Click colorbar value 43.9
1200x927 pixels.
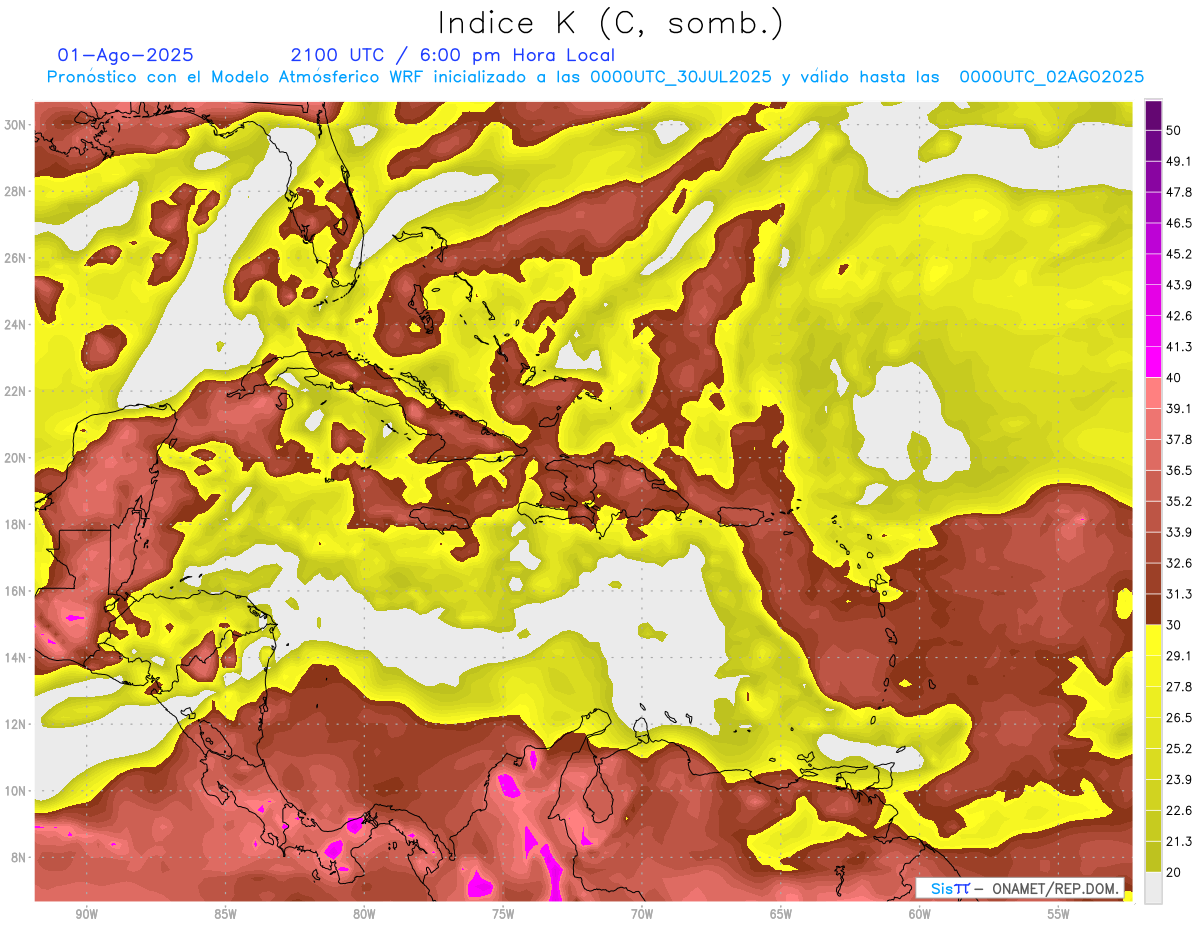coord(1179,285)
